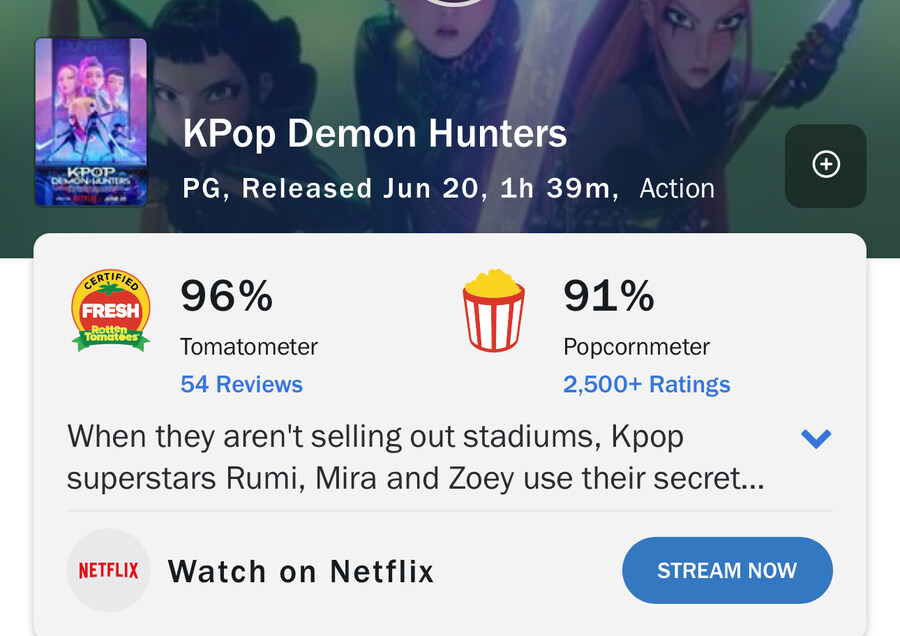Click the red popcorn bucket icon
Image resolution: width=900 pixels, height=636 pixels.
494,310
